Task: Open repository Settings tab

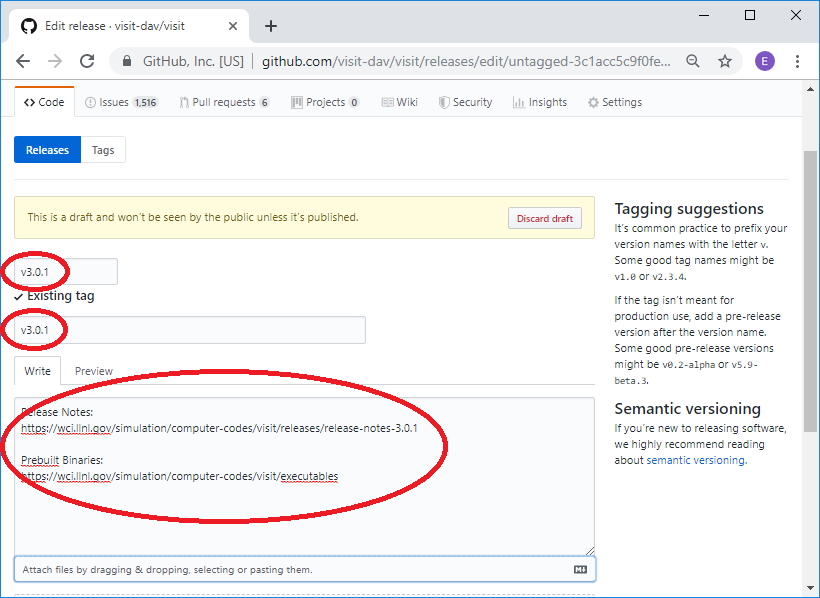Action: point(614,102)
